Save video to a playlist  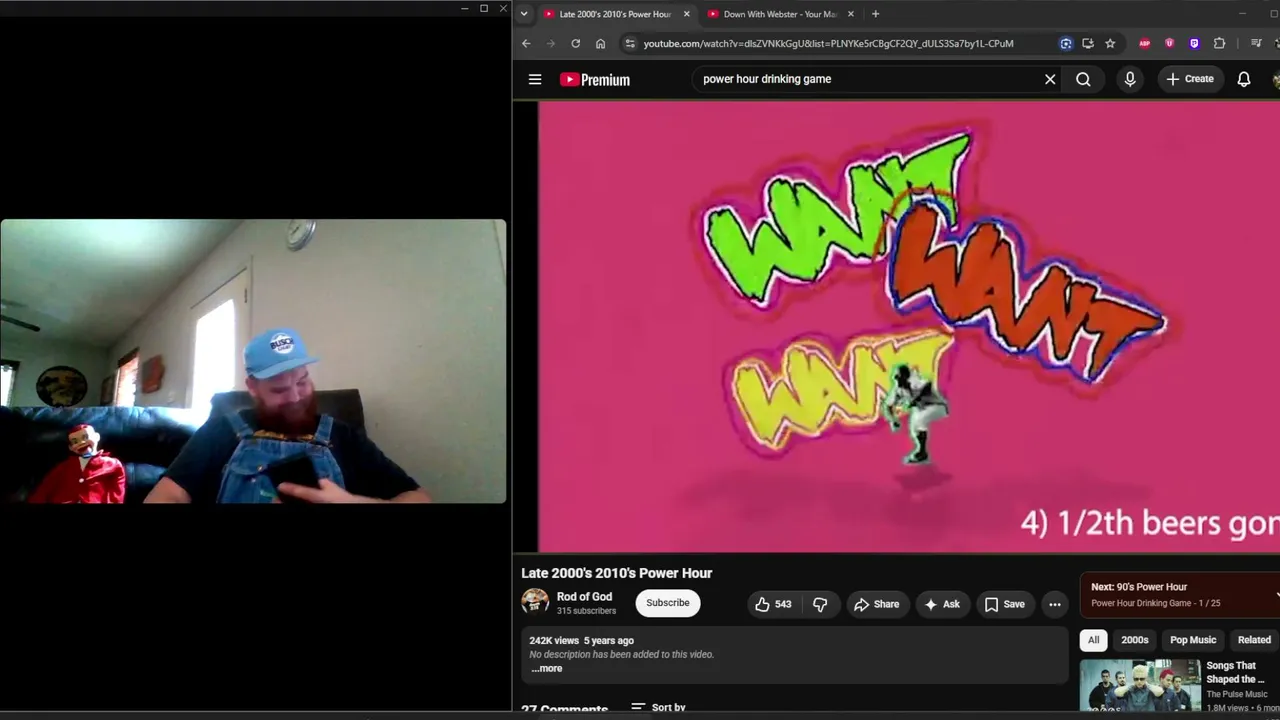point(1005,604)
